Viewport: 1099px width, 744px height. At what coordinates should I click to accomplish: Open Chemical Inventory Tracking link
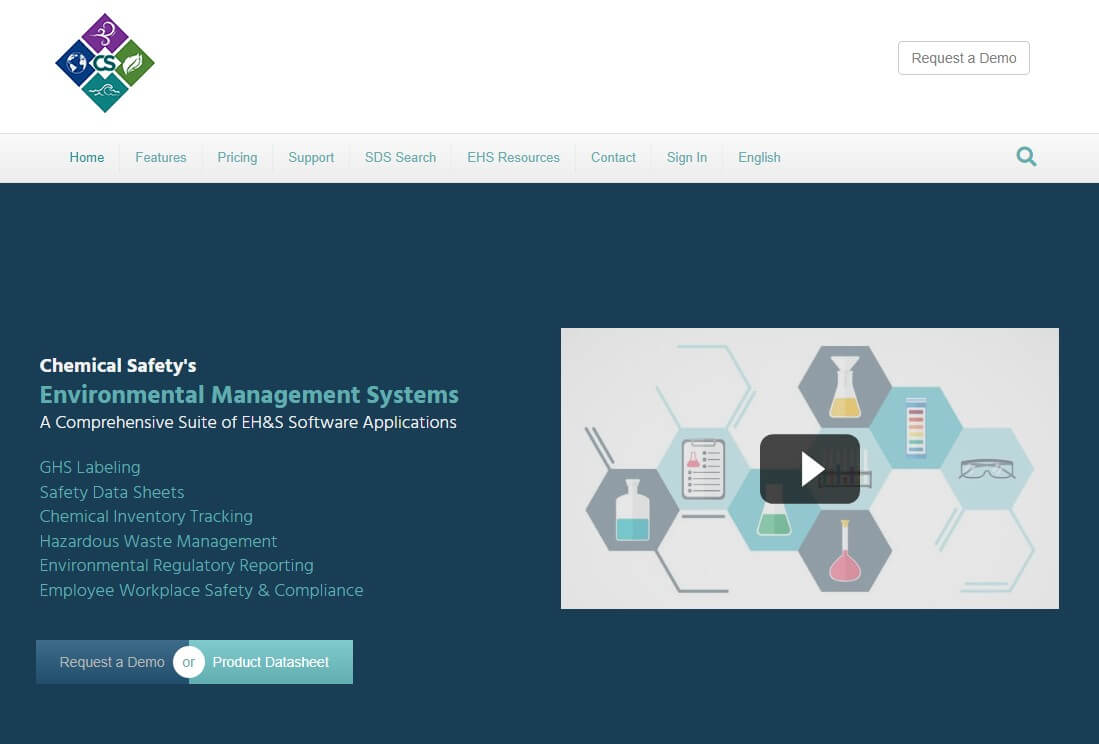pyautogui.click(x=146, y=516)
